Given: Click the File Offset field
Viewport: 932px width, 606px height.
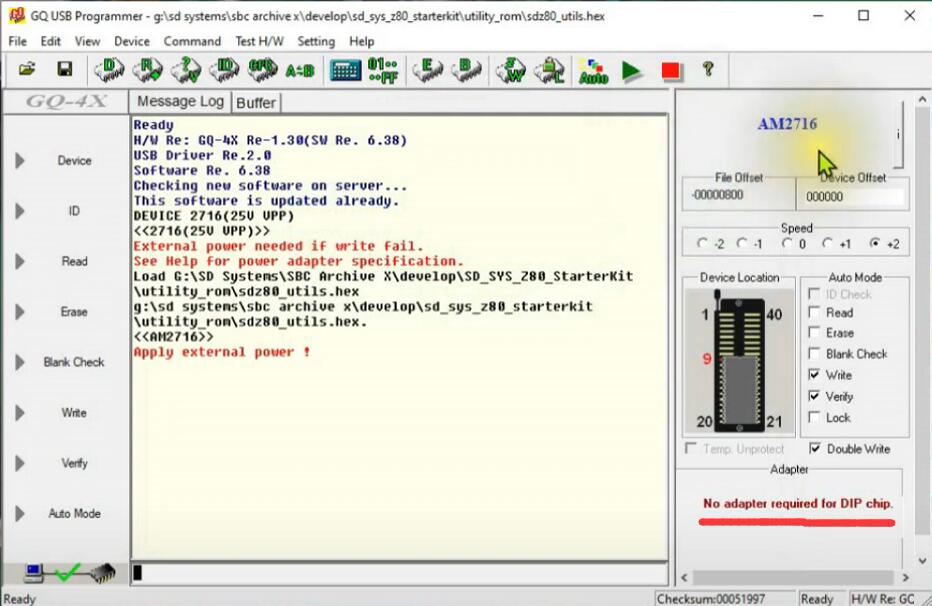Looking at the screenshot, I should pyautogui.click(x=738, y=195).
